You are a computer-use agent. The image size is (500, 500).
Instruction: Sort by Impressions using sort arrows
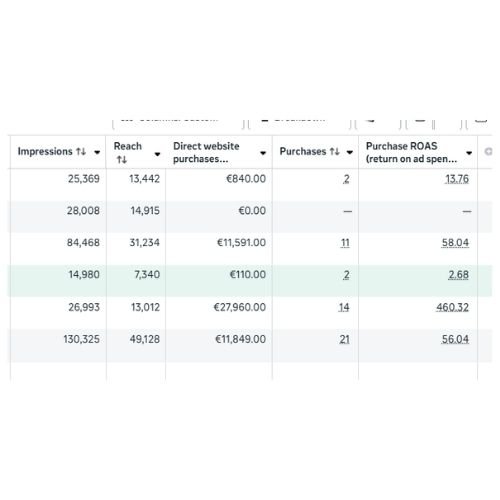point(81,152)
